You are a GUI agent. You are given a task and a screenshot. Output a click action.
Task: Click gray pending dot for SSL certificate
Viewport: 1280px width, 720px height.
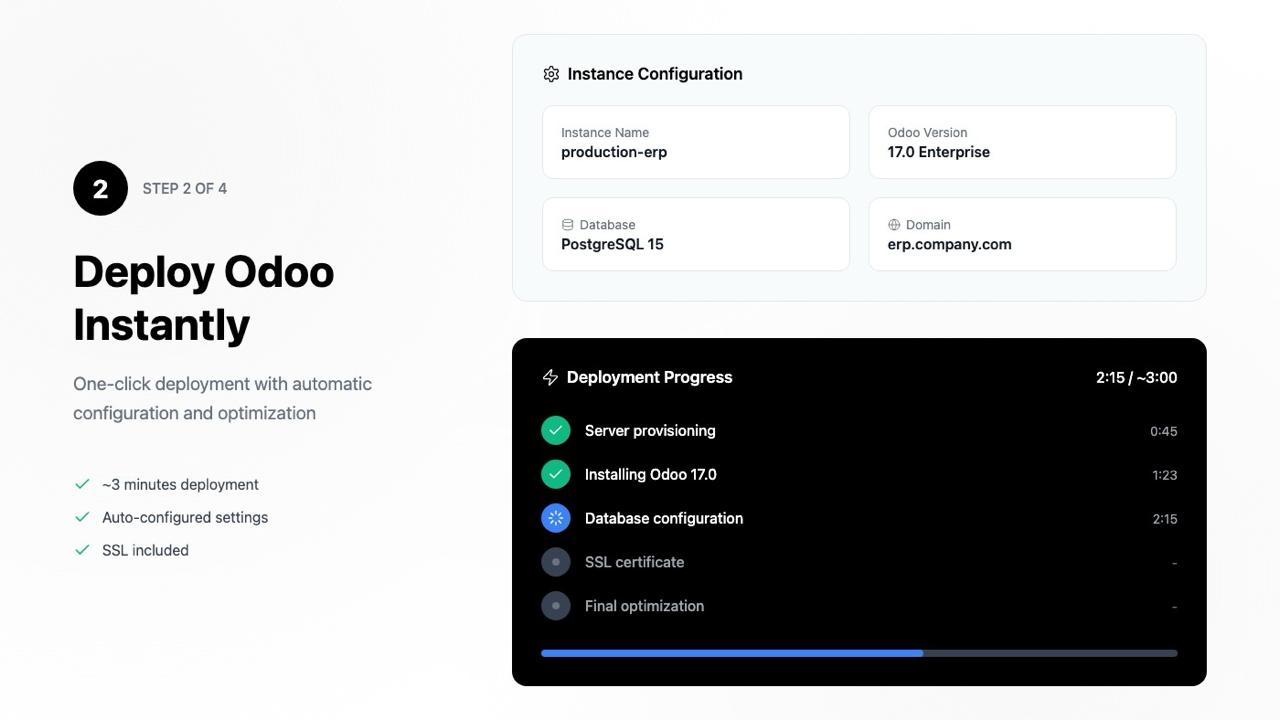click(556, 562)
